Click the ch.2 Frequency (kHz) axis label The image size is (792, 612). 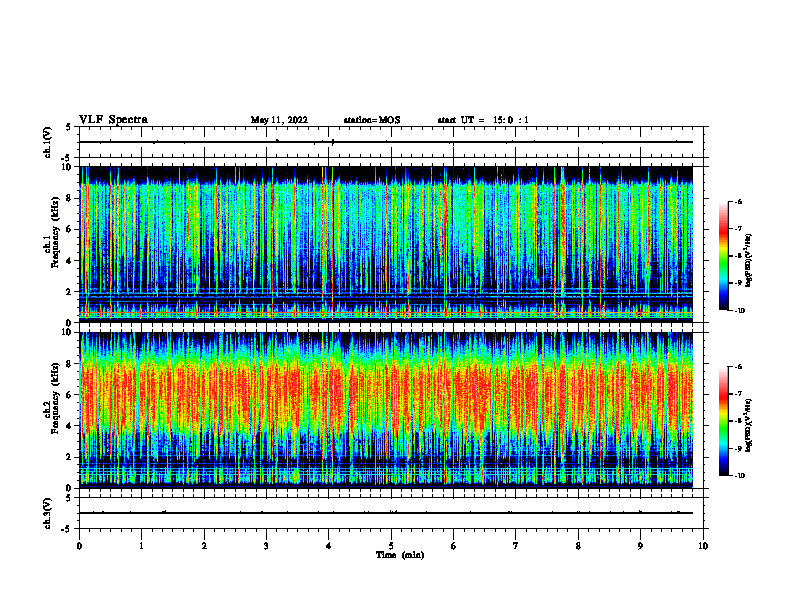[52, 398]
